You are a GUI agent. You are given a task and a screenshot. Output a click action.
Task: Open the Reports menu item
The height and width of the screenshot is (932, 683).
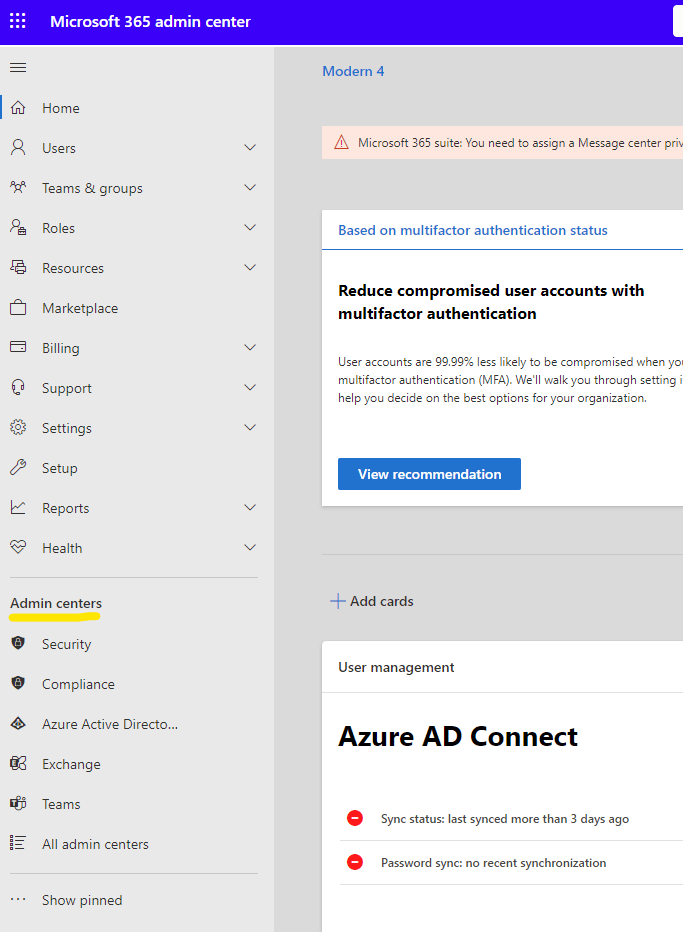66,508
